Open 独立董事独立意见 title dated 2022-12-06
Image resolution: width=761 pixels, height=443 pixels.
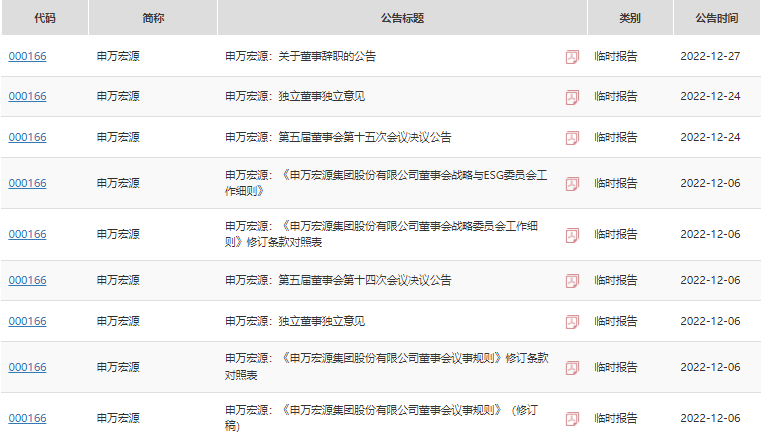[x=295, y=321]
